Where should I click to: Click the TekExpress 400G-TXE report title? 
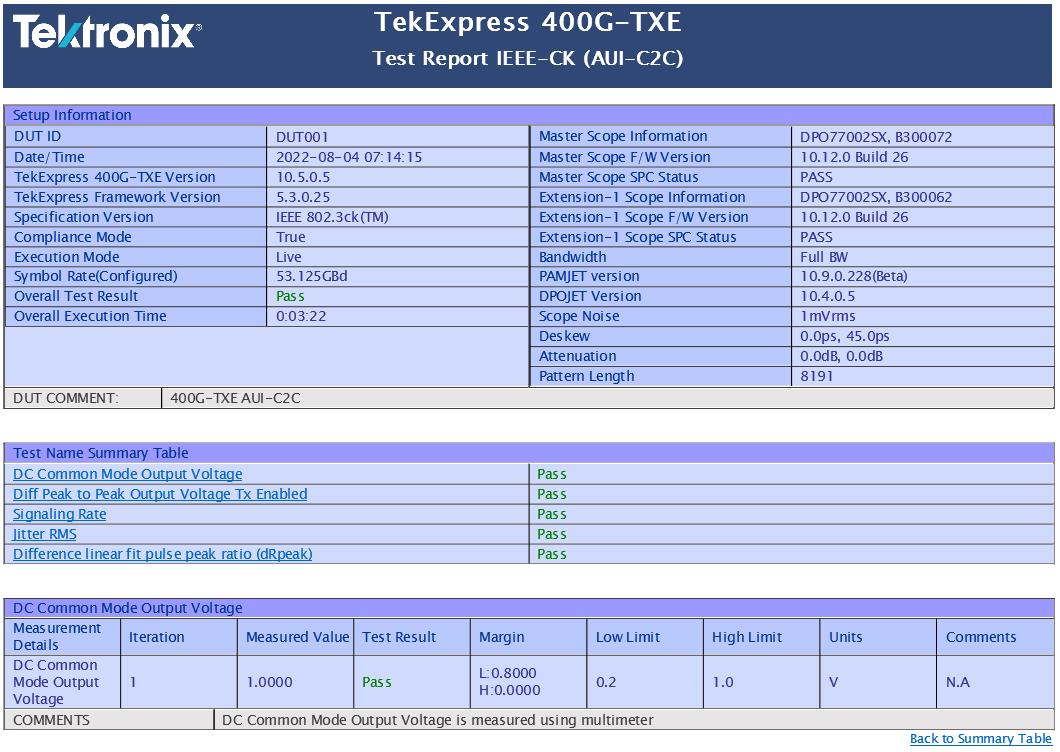tap(528, 22)
